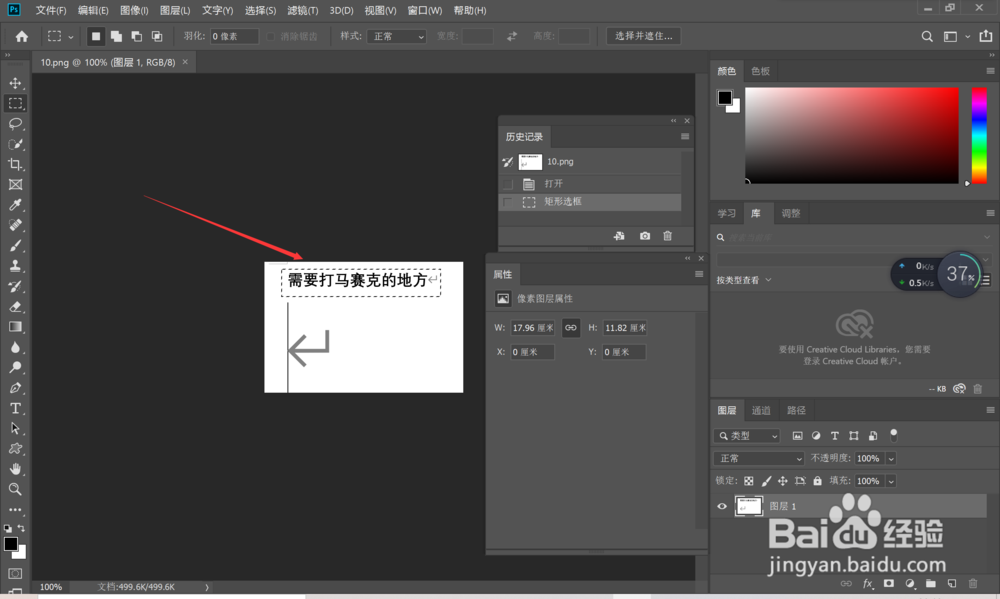Image resolution: width=1000 pixels, height=599 pixels.
Task: Open the 样式 style dropdown in options bar
Action: click(396, 35)
